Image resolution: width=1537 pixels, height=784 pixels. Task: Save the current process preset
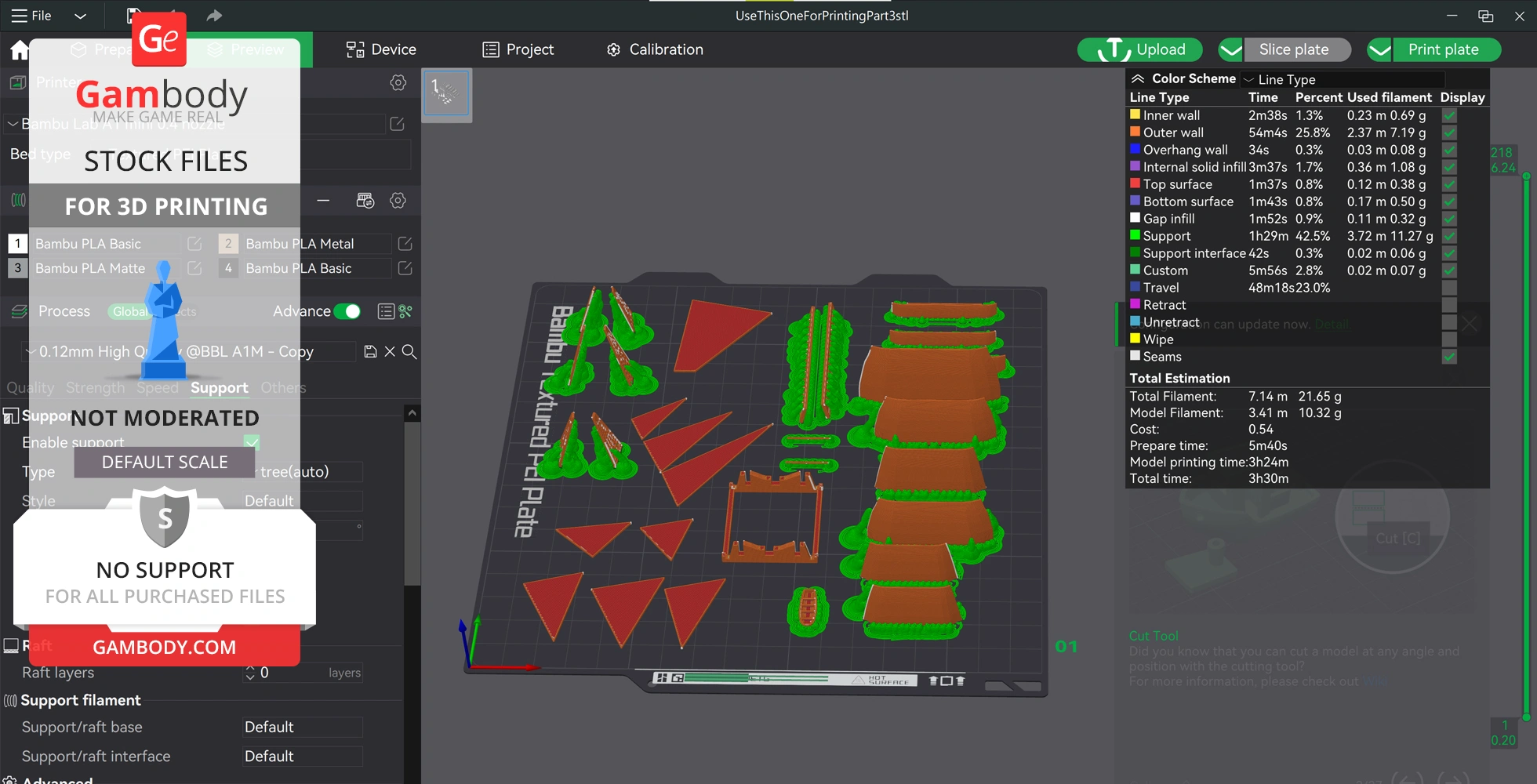[x=371, y=352]
